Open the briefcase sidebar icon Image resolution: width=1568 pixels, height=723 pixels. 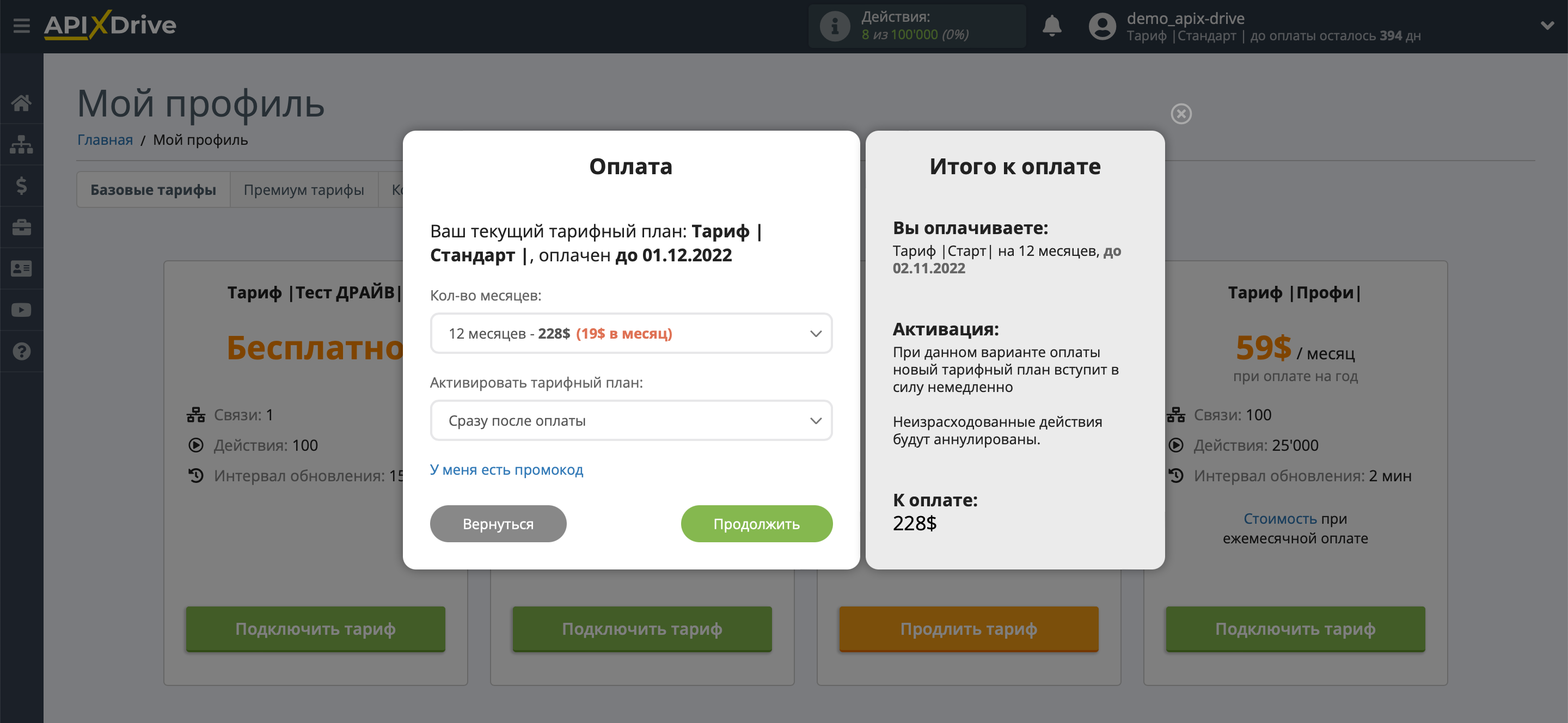pyautogui.click(x=21, y=227)
